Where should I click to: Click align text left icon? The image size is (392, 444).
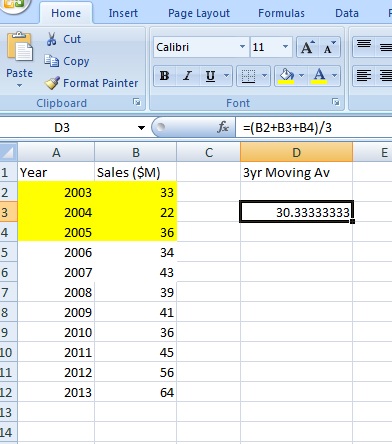click(x=364, y=75)
